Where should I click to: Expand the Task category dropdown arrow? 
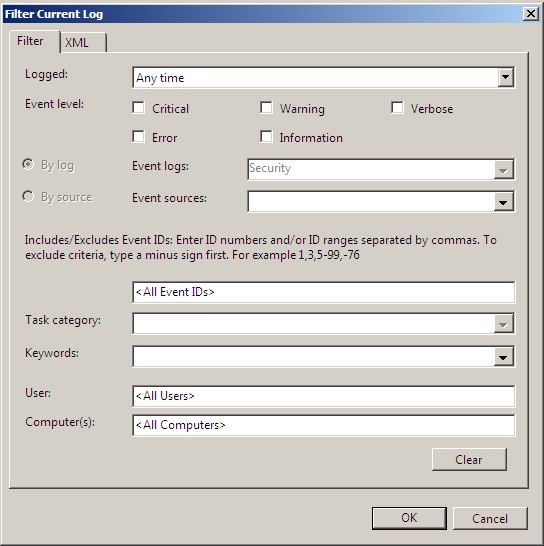click(x=503, y=324)
